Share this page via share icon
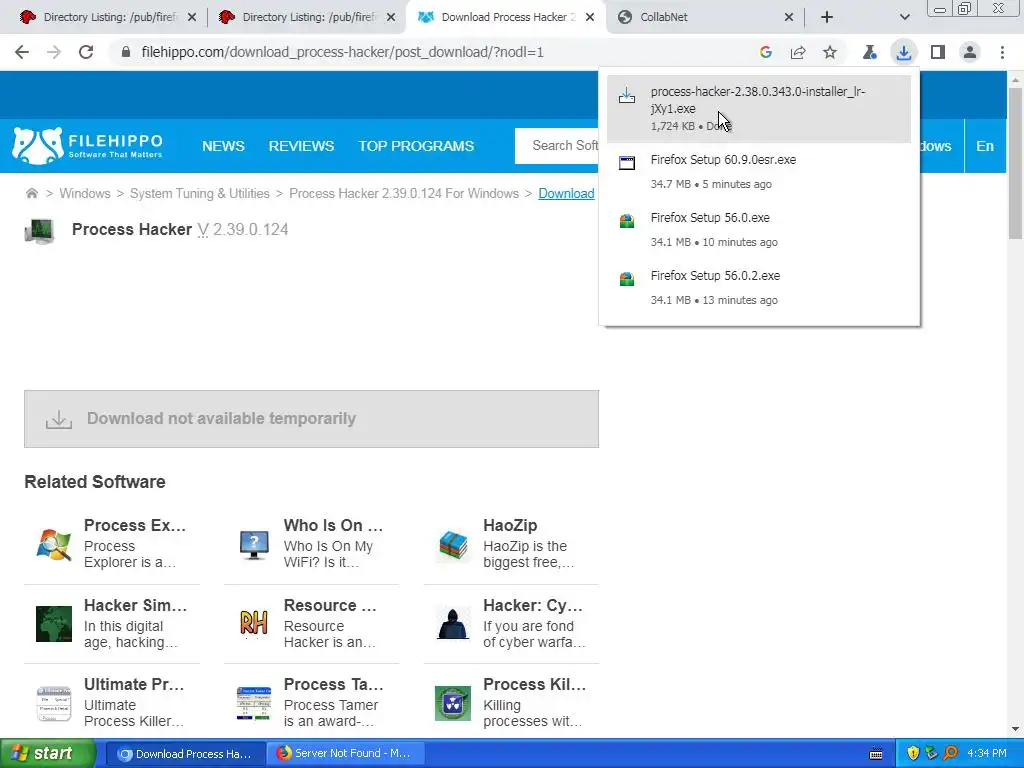This screenshot has width=1024, height=768. pyautogui.click(x=798, y=52)
